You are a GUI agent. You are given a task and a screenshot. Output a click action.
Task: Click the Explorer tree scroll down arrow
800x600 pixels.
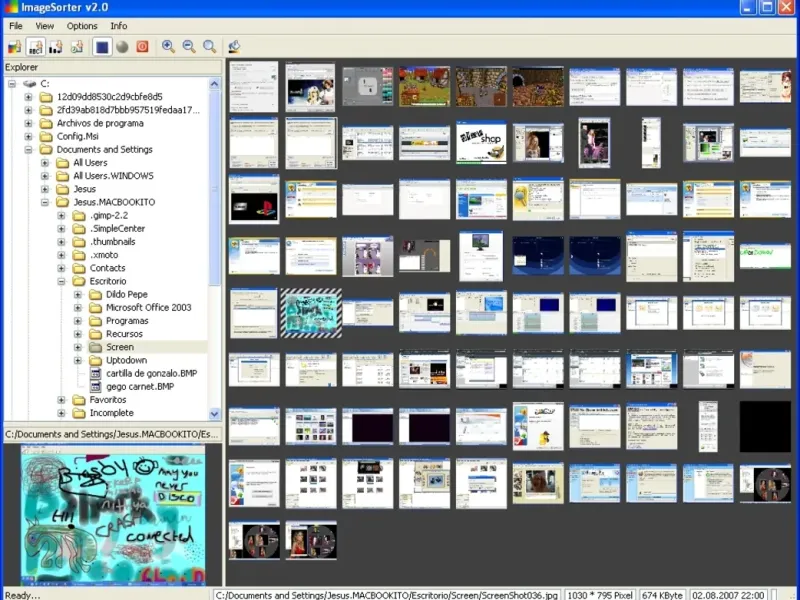pyautogui.click(x=214, y=413)
